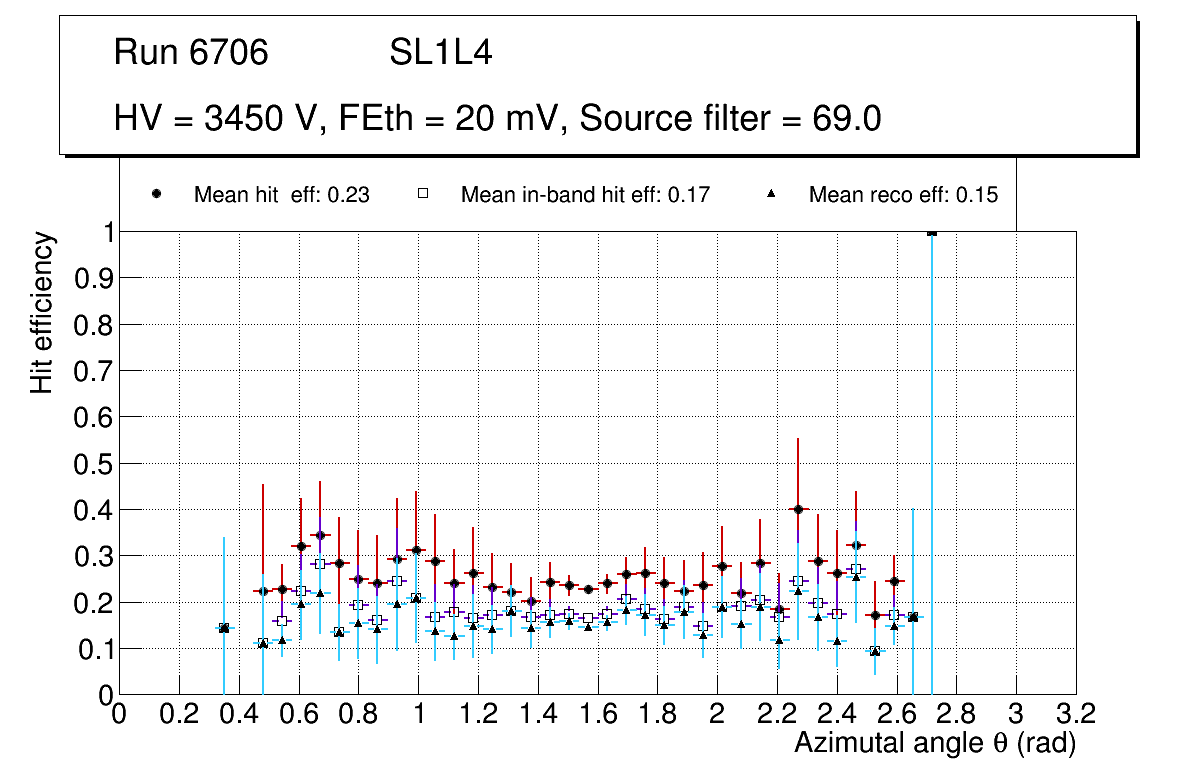
Task: Click the open square marker in the legend
Action: pos(423,195)
